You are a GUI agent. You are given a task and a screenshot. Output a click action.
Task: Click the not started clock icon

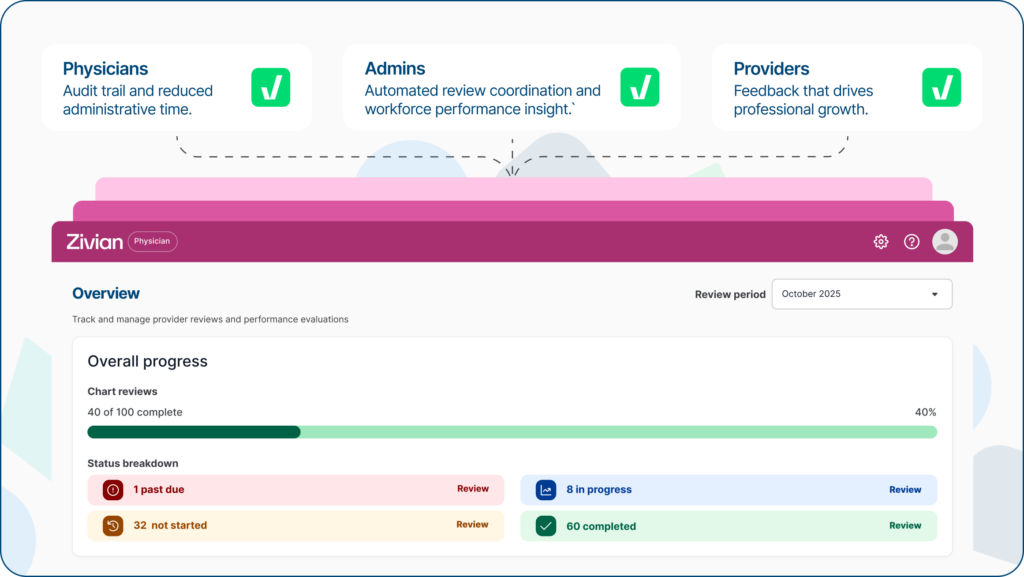click(112, 525)
